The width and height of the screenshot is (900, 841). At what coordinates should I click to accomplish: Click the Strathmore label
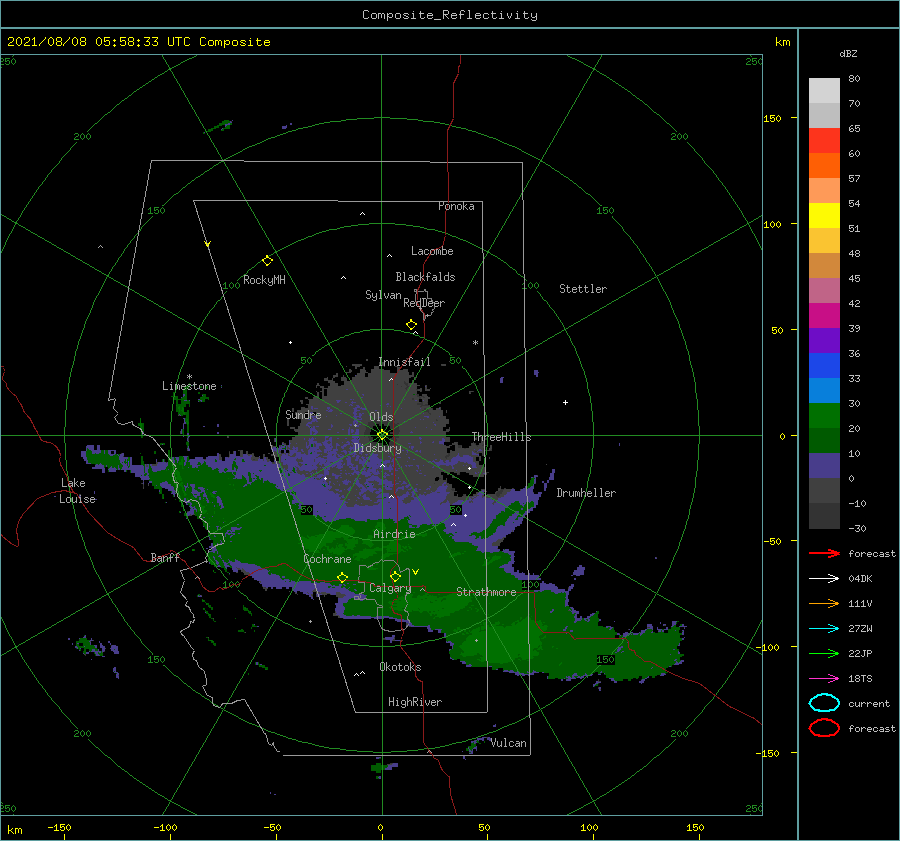486,592
